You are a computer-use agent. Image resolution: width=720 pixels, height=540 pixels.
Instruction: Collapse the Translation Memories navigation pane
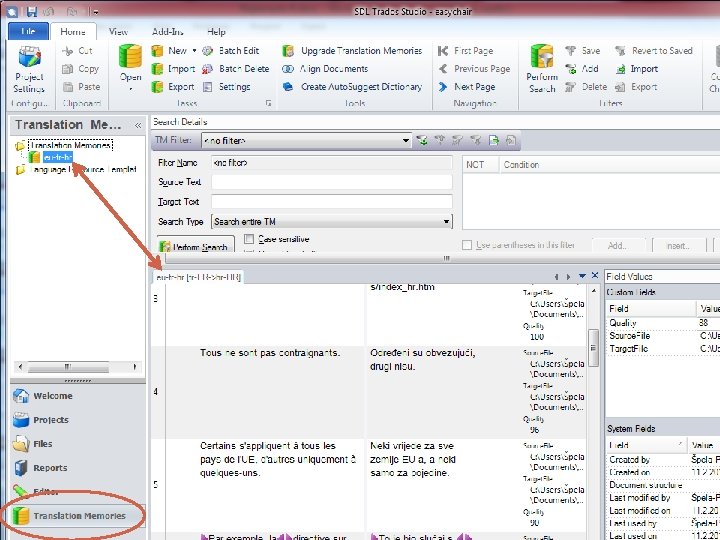click(138, 125)
